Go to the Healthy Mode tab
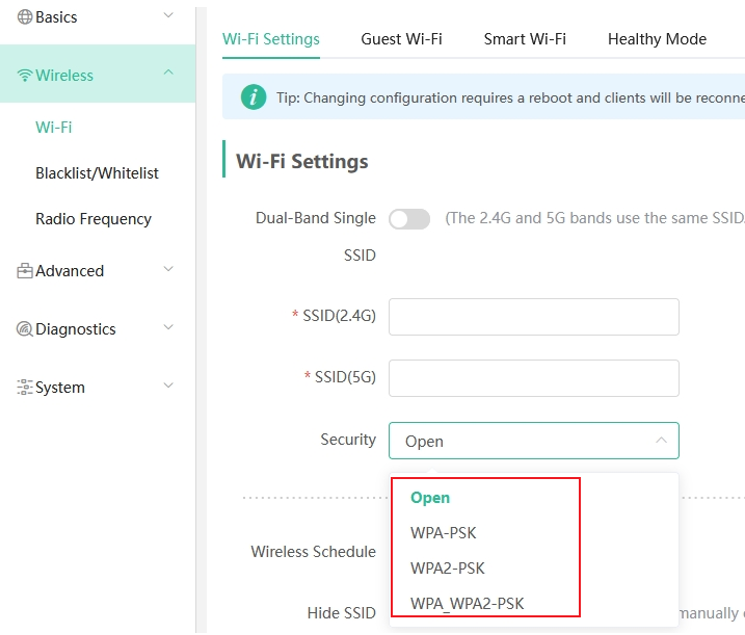 [656, 39]
